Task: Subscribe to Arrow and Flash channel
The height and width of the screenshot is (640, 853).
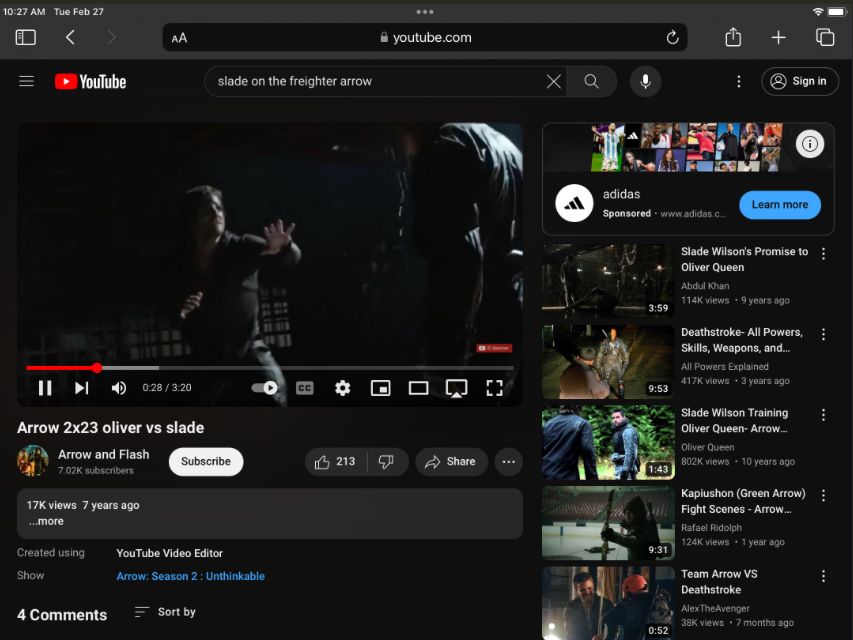Action: point(206,462)
